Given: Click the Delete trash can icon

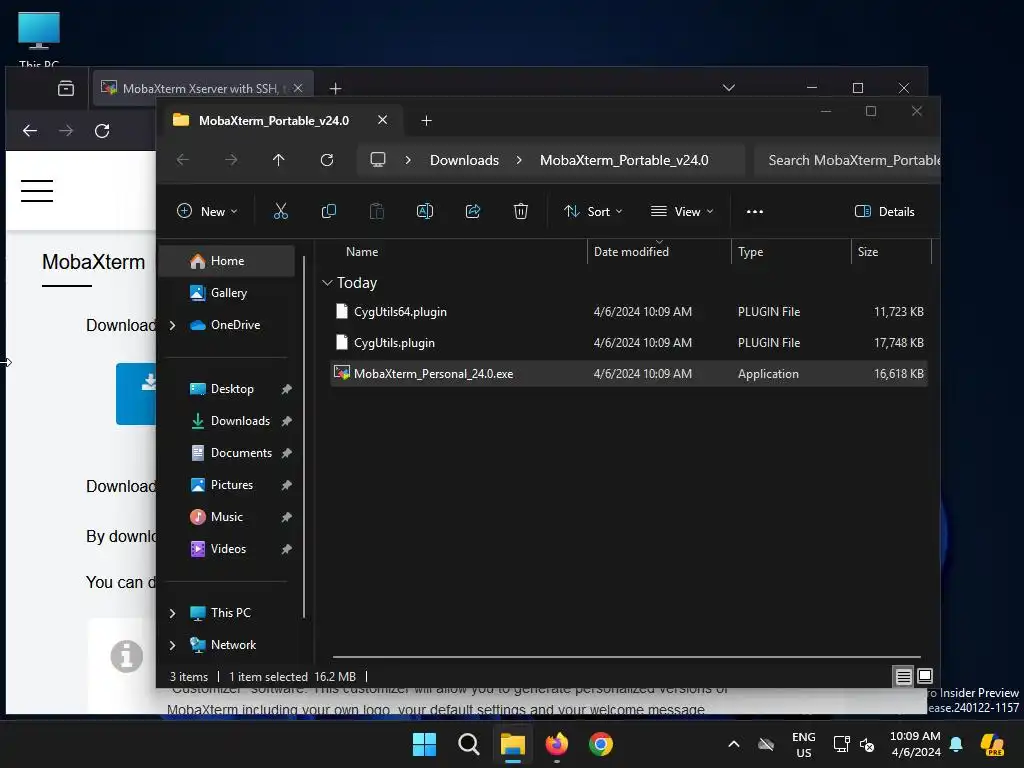Looking at the screenshot, I should click(520, 211).
